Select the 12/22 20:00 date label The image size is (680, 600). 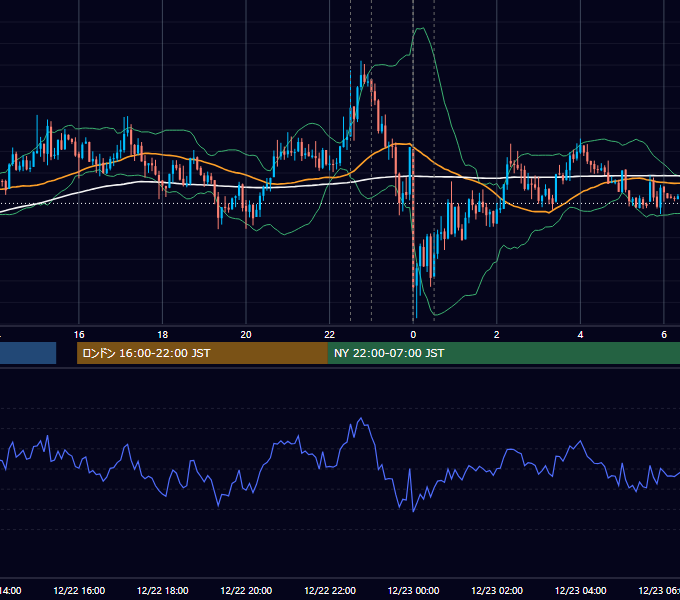point(246,590)
